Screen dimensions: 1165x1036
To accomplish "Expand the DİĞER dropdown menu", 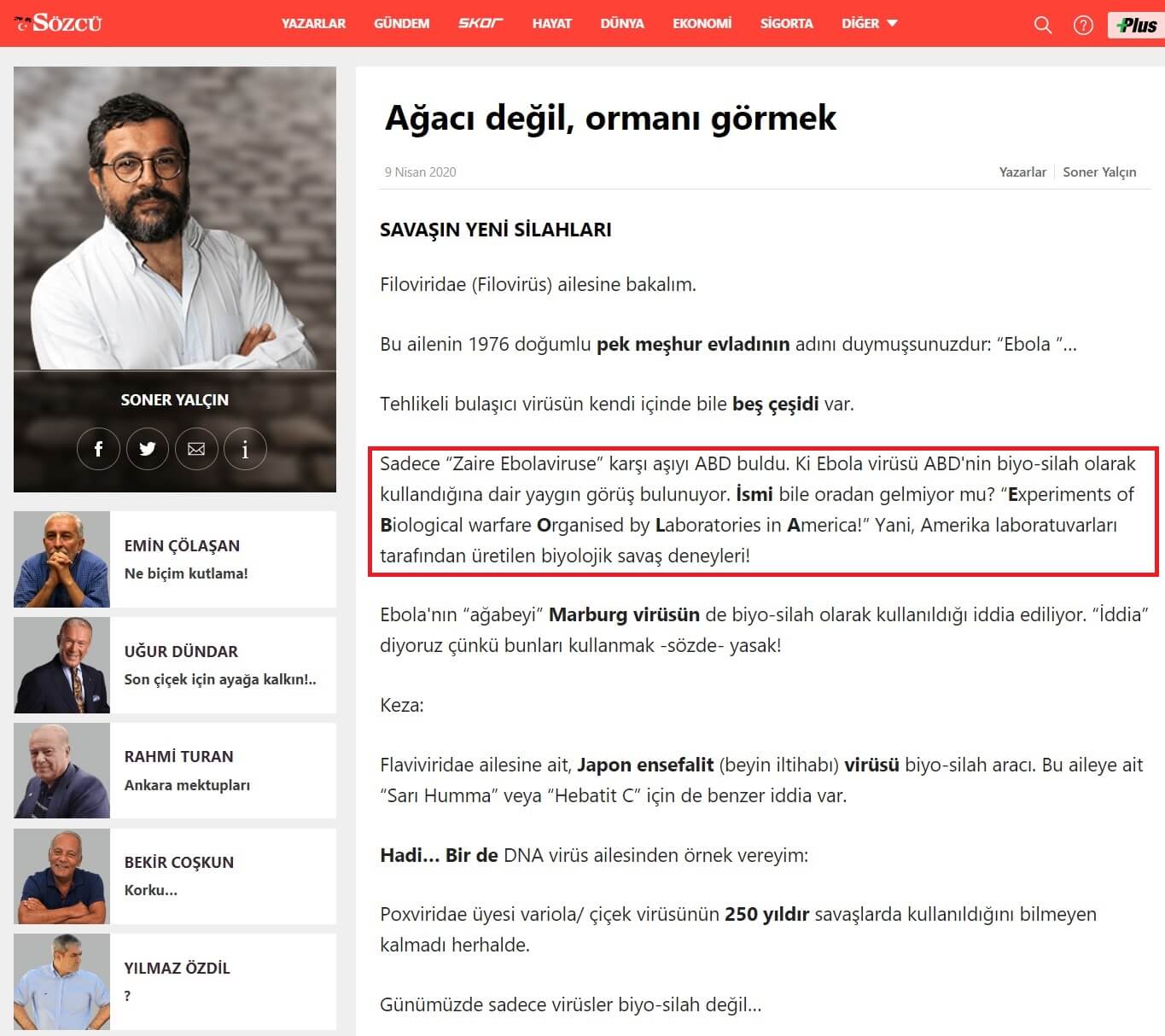I will (869, 24).
